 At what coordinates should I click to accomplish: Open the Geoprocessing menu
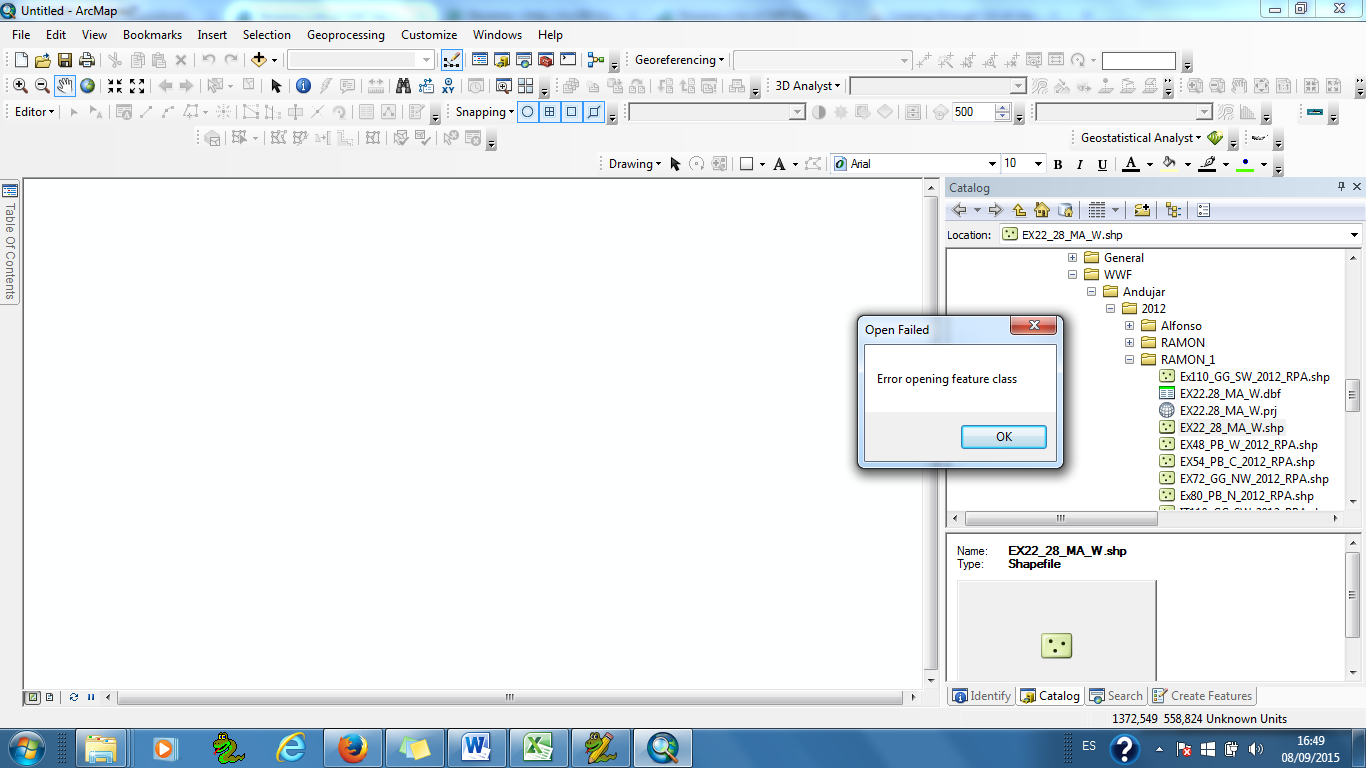(346, 35)
